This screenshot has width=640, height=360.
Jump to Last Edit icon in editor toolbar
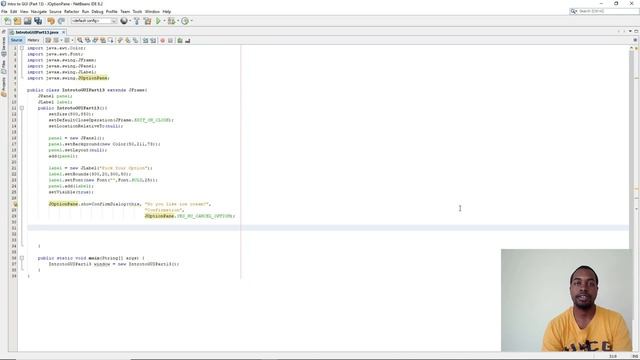pyautogui.click(x=48, y=40)
